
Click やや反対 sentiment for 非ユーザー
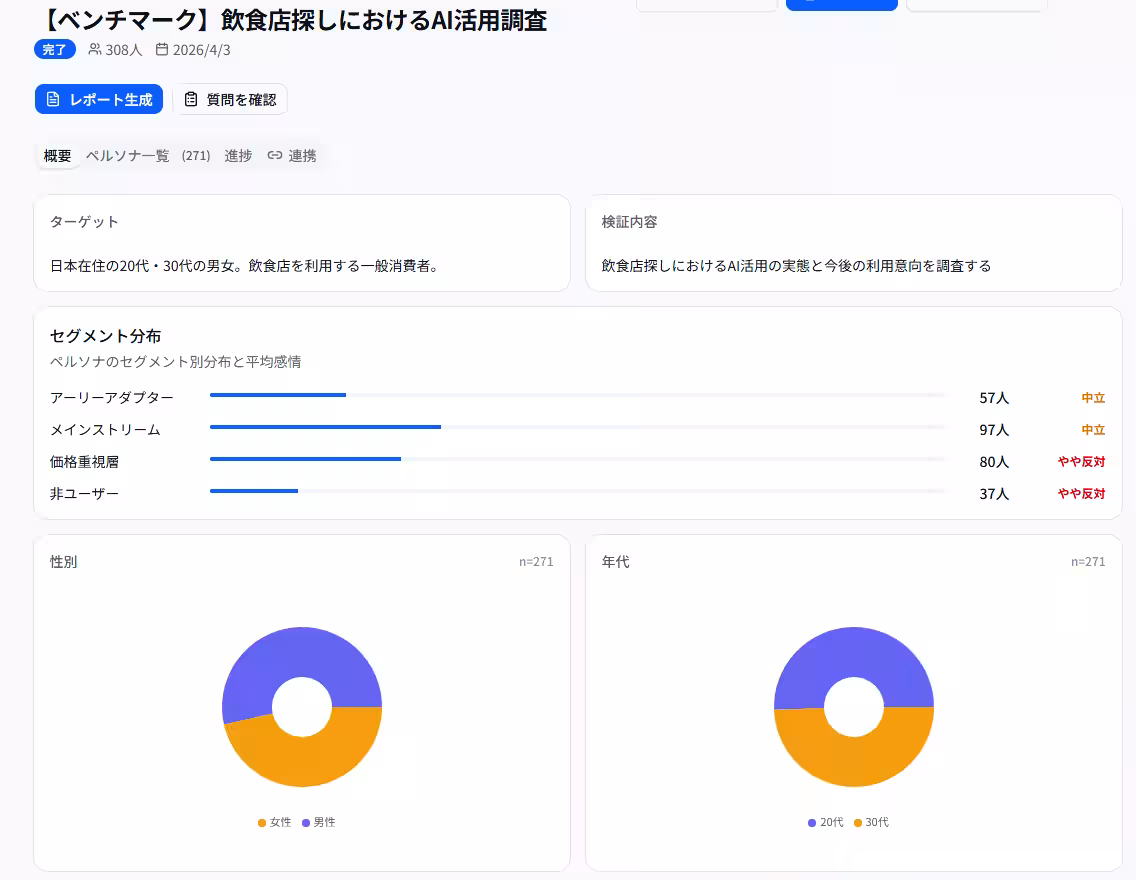pos(1081,493)
